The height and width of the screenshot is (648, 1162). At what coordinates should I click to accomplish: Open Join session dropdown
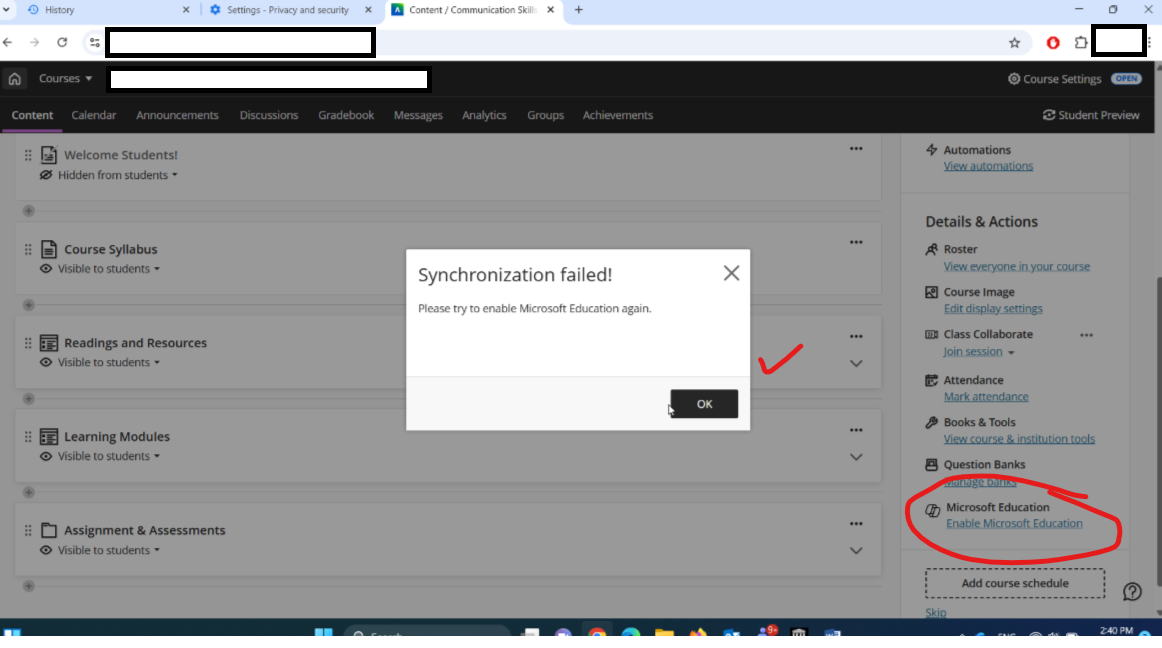click(979, 351)
